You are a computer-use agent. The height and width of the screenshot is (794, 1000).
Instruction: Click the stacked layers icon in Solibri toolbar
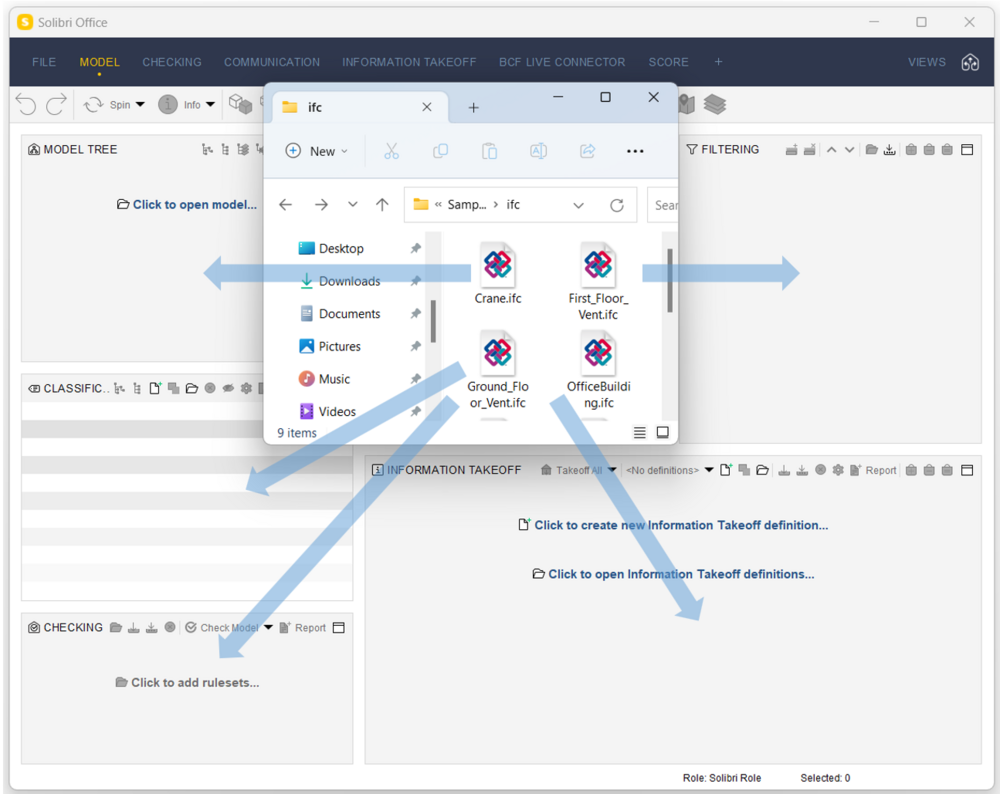coord(715,104)
